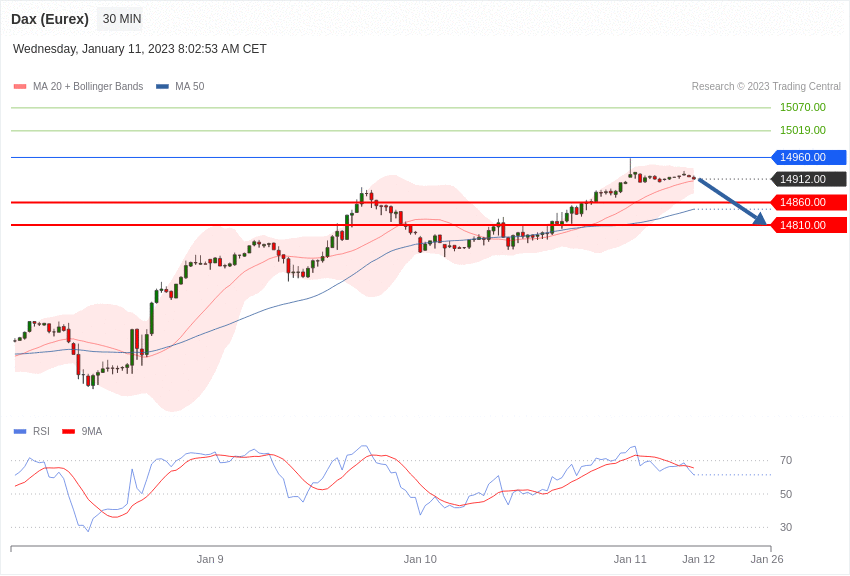The height and width of the screenshot is (576, 850).
Task: Click the blue 14960.00 pivot price tag
Action: coord(809,157)
